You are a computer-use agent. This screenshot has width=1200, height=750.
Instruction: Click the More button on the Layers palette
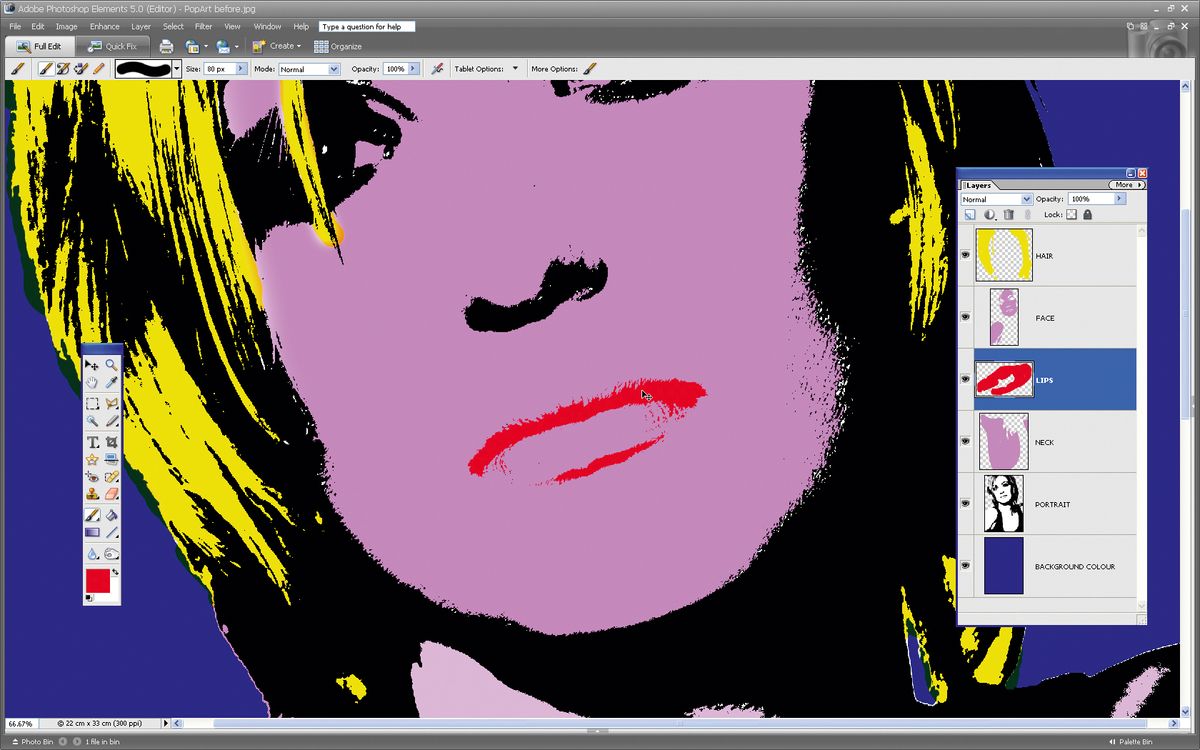1126,184
